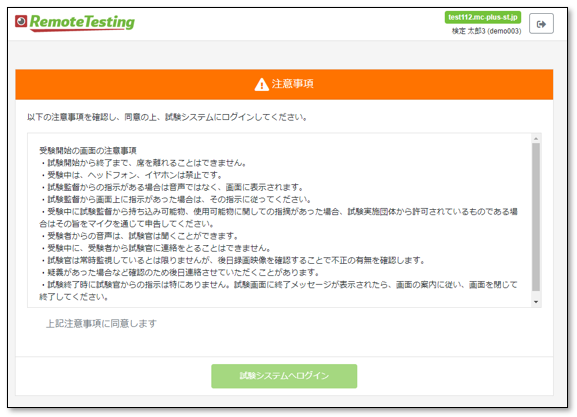577x417 pixels.
Task: Click the green RemoteTesting logo text
Action: 82,22
